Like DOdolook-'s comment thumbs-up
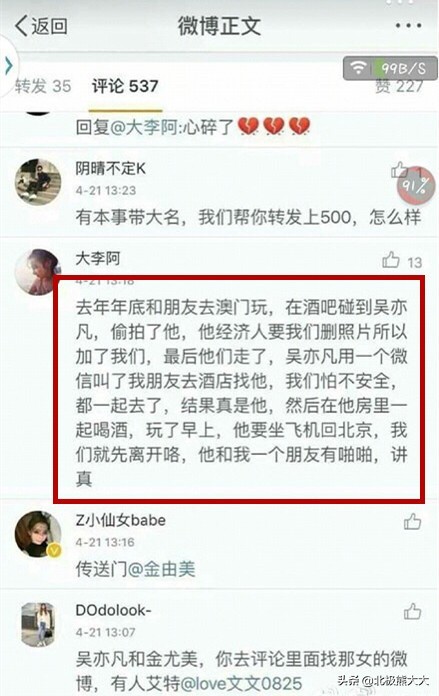The width and height of the screenshot is (439, 696). (x=412, y=611)
